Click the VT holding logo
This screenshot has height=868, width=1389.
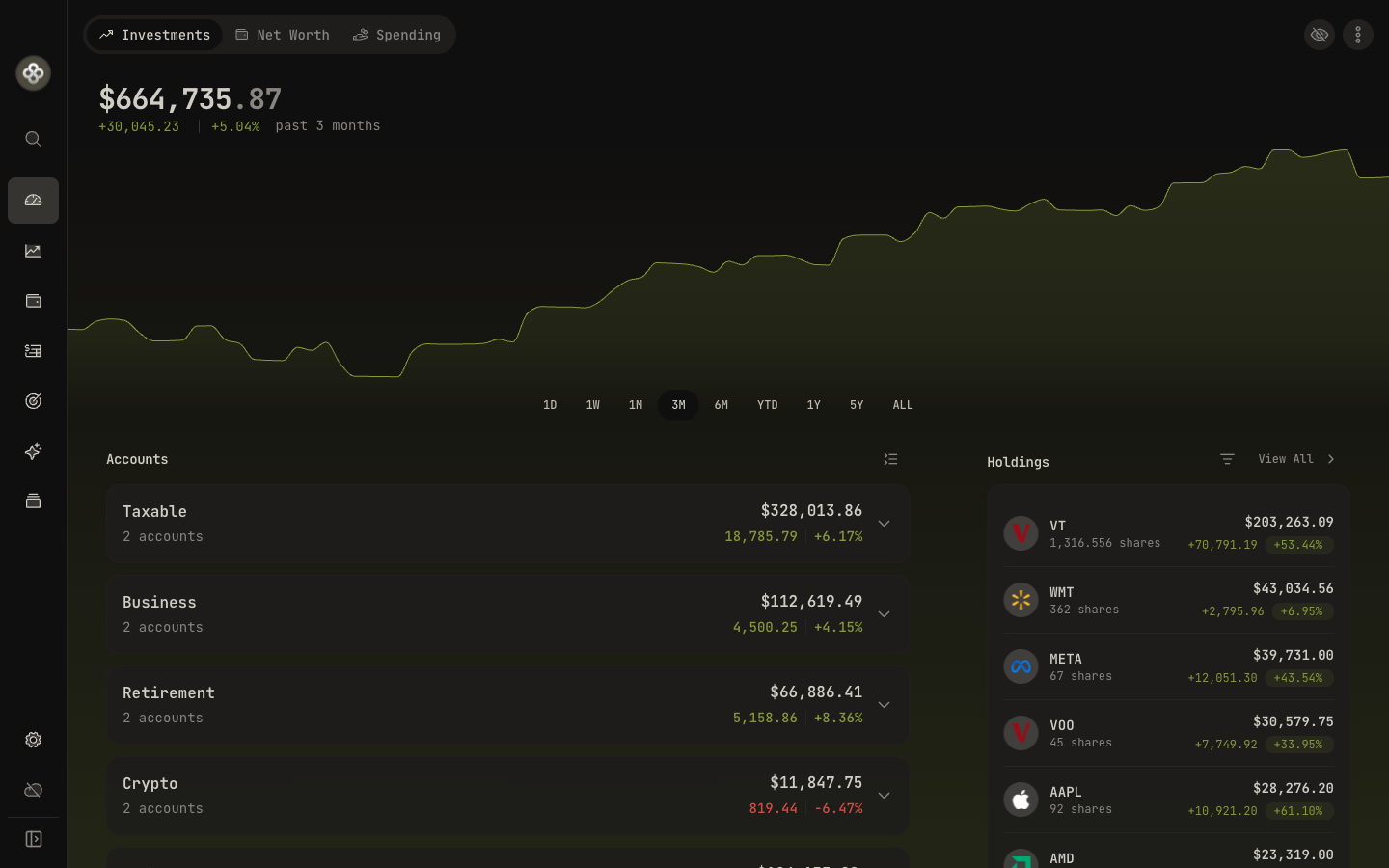[x=1021, y=533]
